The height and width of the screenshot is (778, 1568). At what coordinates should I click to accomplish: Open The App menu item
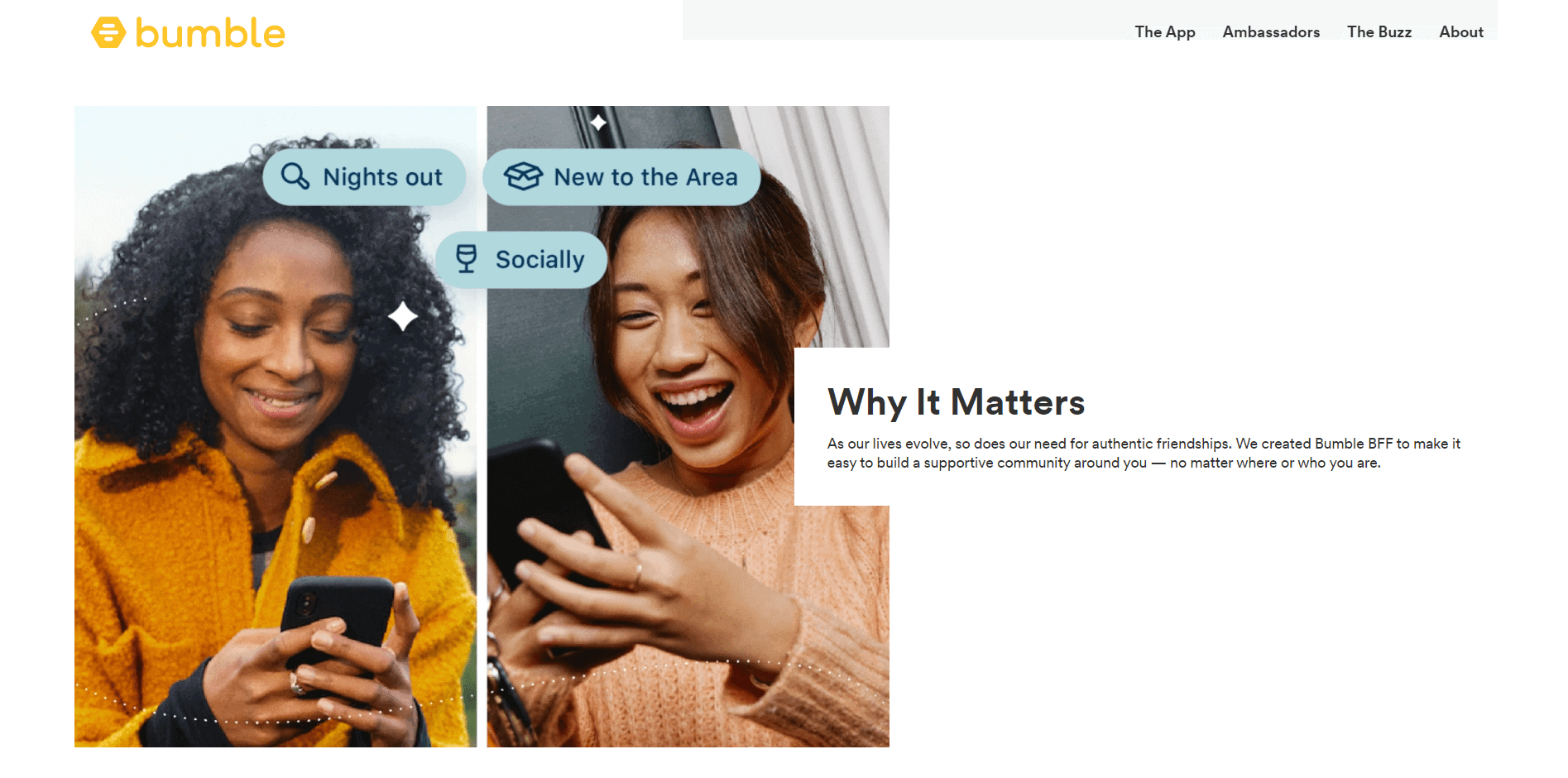1164,31
